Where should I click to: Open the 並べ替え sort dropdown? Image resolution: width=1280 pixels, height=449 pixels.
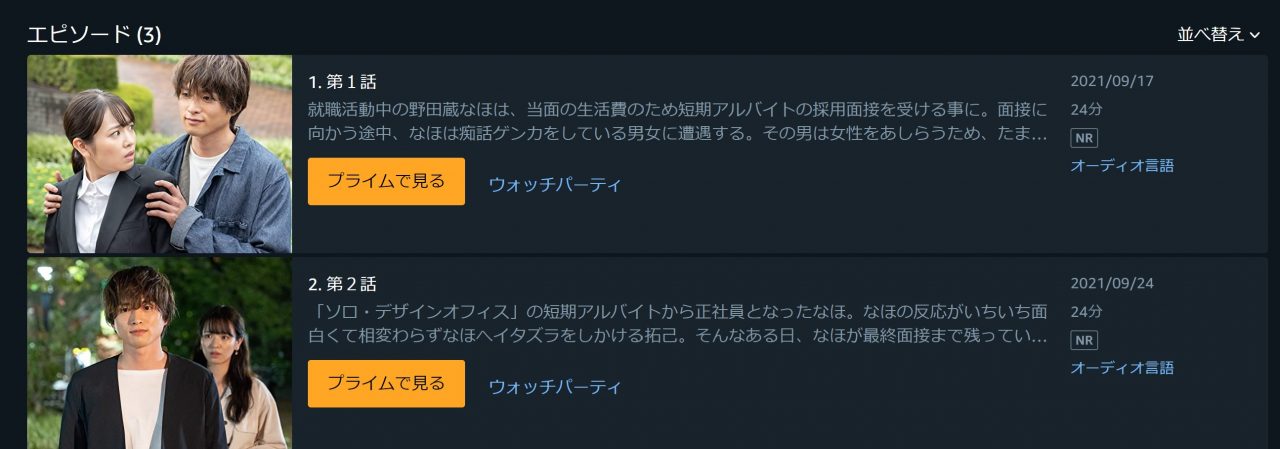tap(1218, 34)
